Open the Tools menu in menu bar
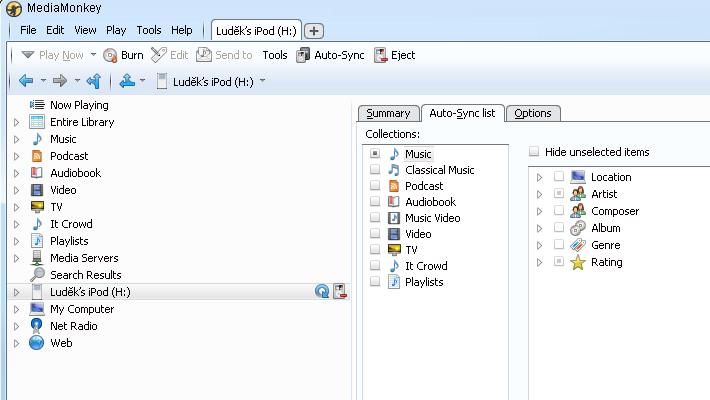Screen dimensions: 710x400 (148, 31)
